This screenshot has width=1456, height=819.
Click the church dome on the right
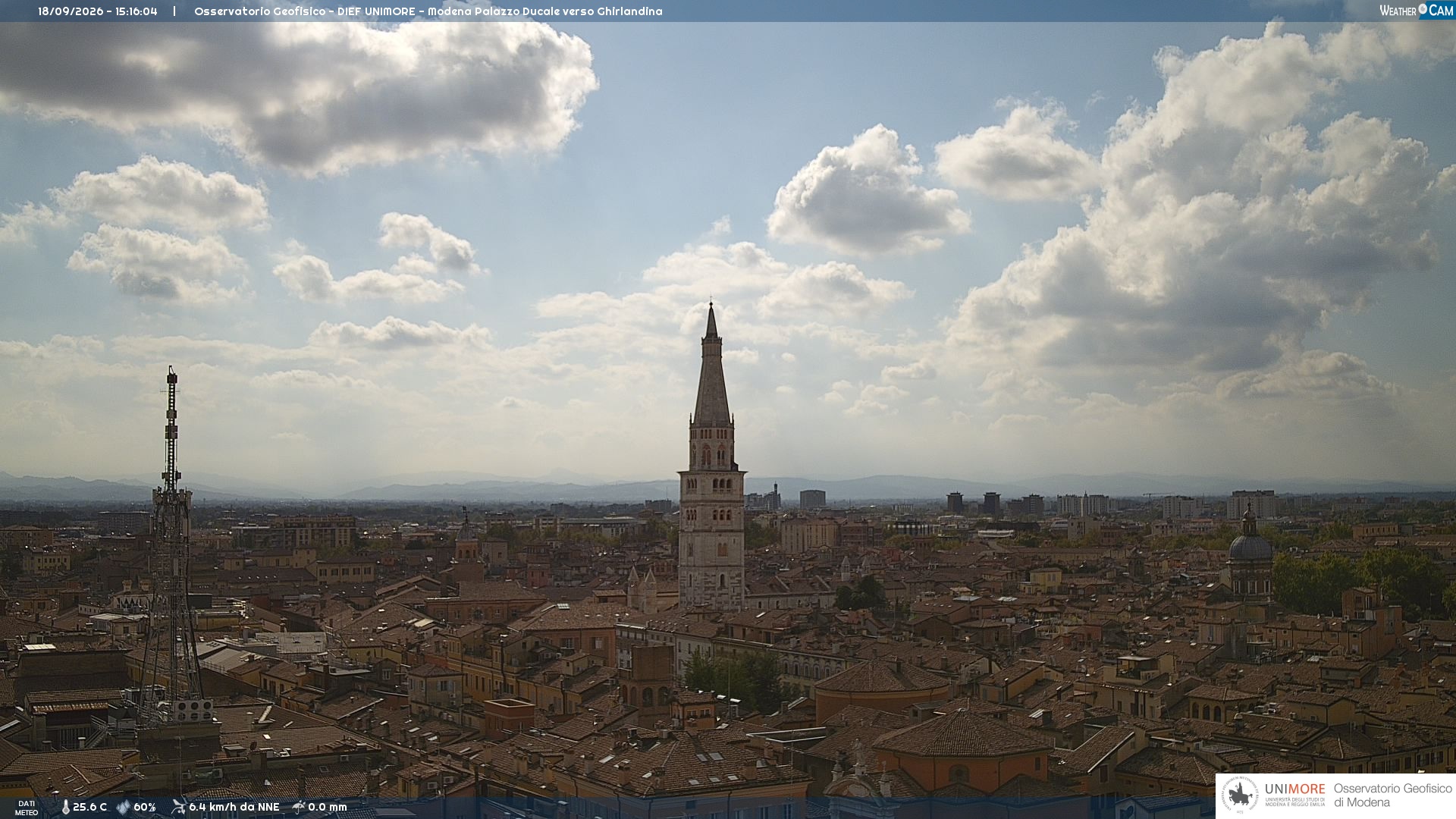coord(1250,543)
